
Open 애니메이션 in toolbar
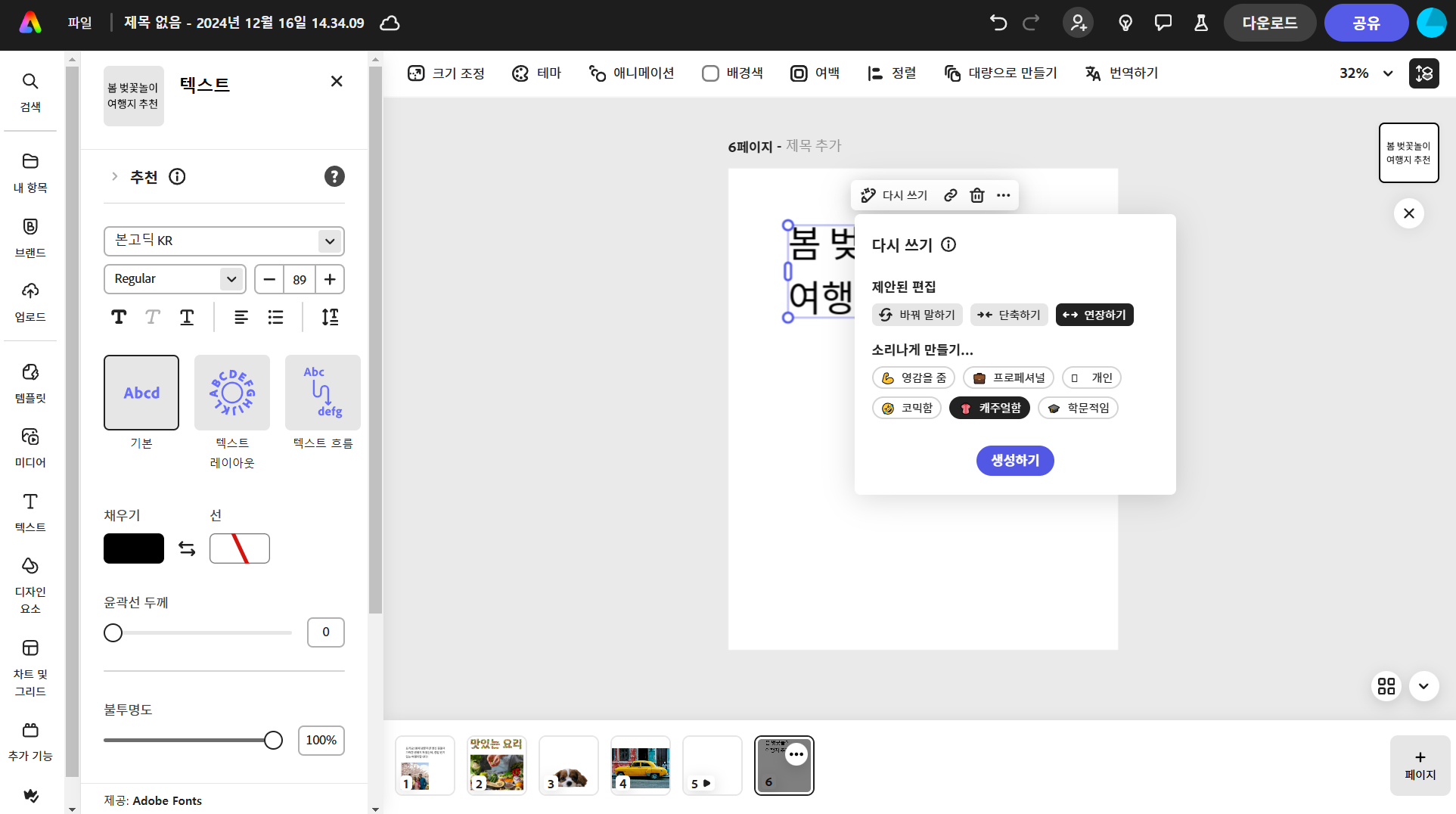coord(632,73)
